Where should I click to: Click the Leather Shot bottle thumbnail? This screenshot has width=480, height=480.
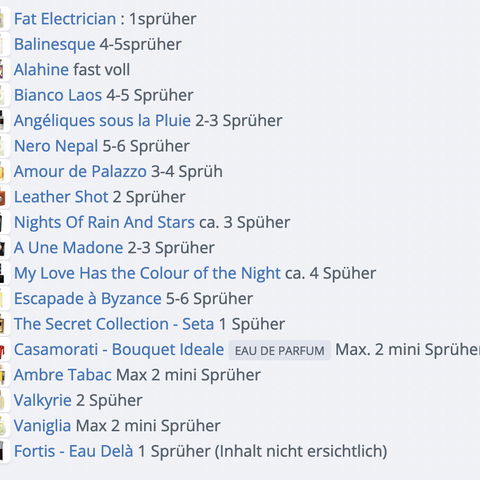(3, 198)
